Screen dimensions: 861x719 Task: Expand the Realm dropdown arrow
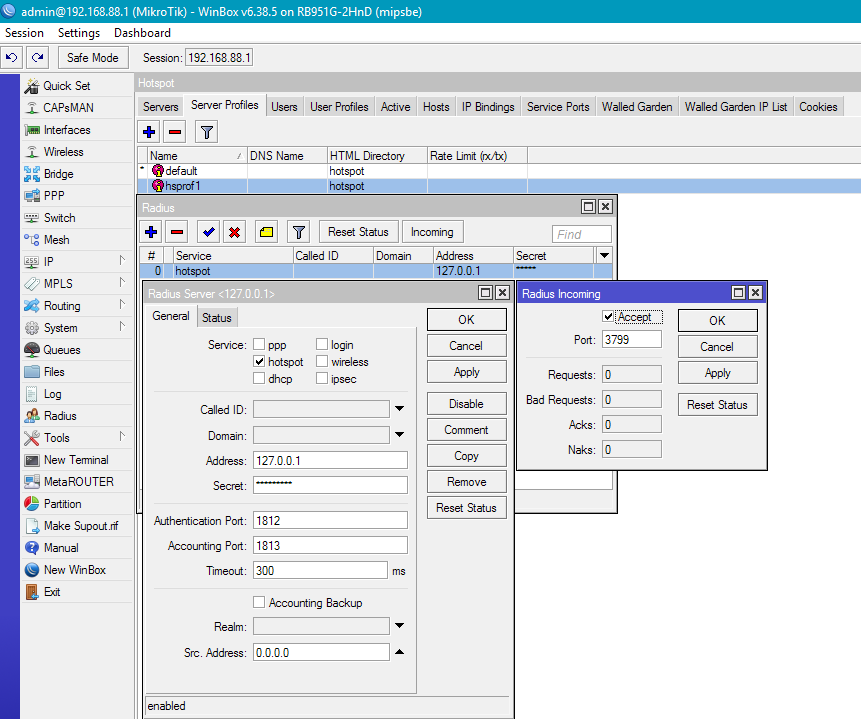pyautogui.click(x=399, y=626)
